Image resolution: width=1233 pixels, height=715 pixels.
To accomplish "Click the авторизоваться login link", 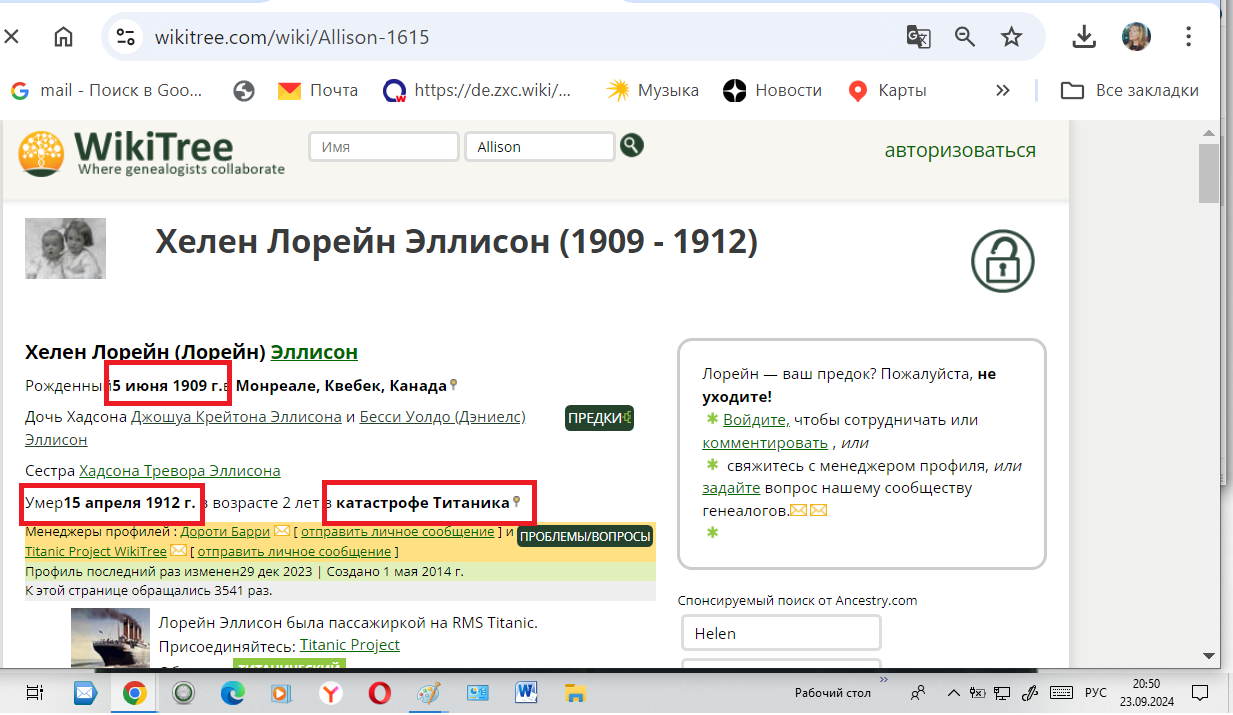I will [x=959, y=150].
